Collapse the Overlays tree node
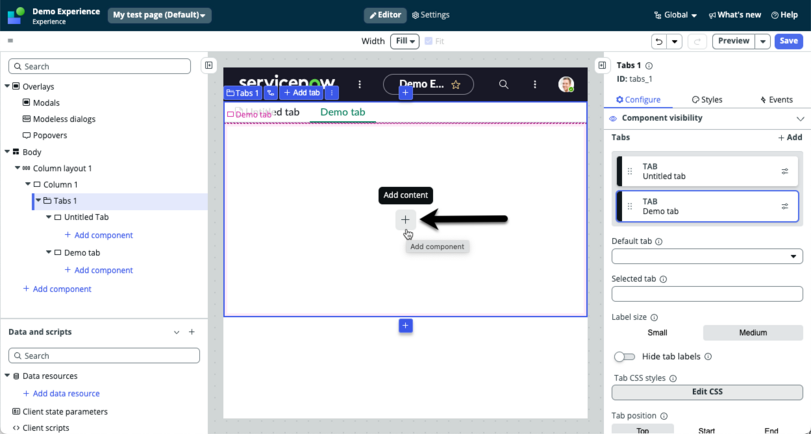This screenshot has height=434, width=811. point(7,86)
